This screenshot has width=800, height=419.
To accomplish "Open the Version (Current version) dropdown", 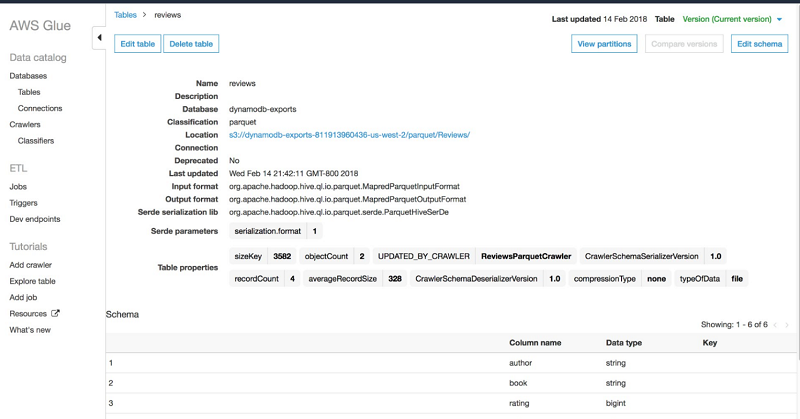I will pos(732,19).
